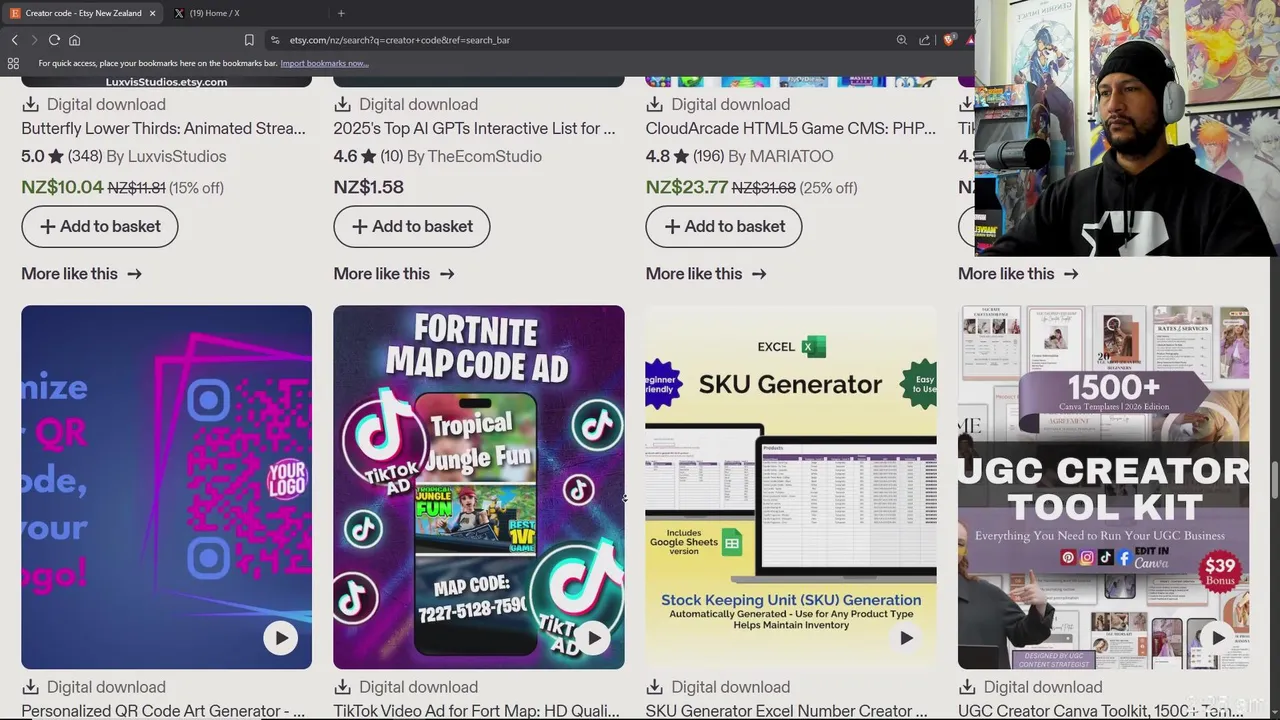Click the NZ$1.58 price

tap(368, 187)
